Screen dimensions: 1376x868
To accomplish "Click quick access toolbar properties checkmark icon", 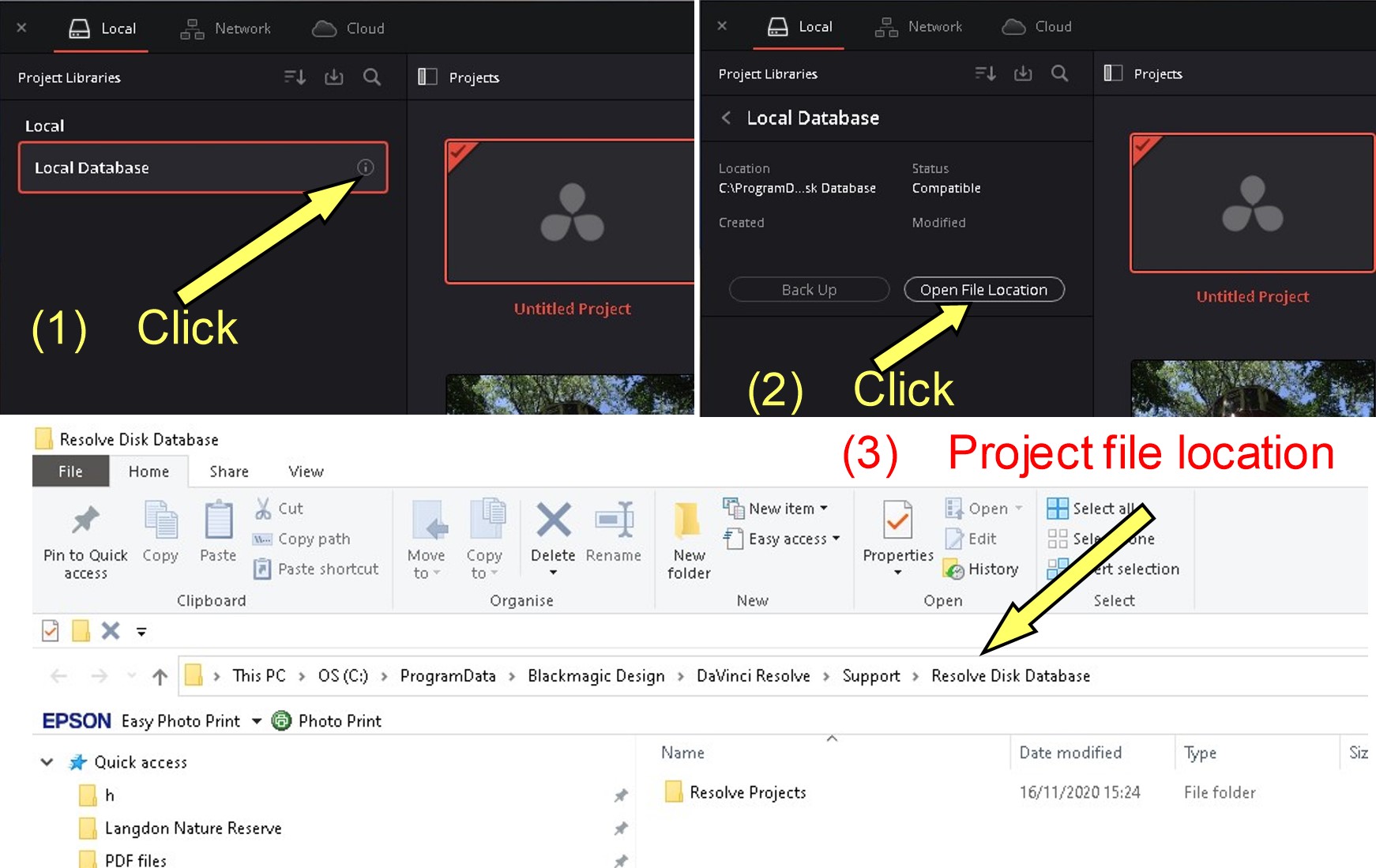I will 51,631.
